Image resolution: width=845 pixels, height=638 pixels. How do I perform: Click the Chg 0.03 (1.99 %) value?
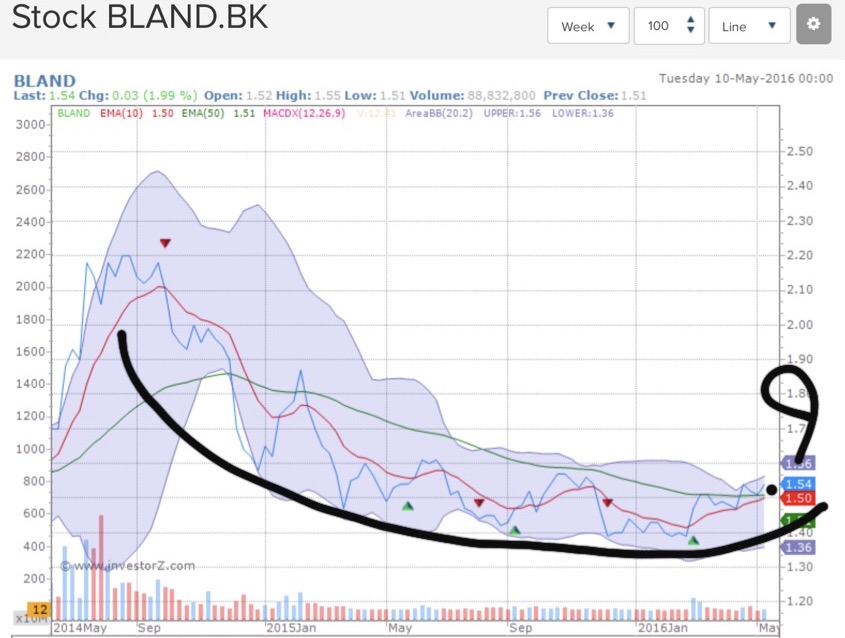(155, 96)
